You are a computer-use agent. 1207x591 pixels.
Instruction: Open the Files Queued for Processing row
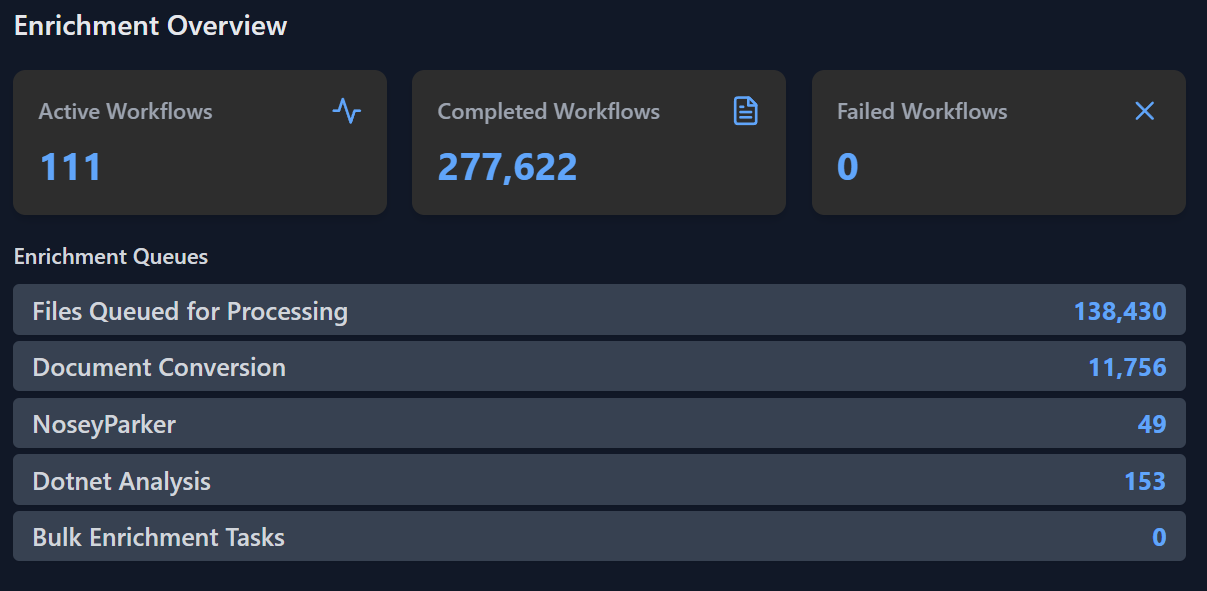(190, 312)
